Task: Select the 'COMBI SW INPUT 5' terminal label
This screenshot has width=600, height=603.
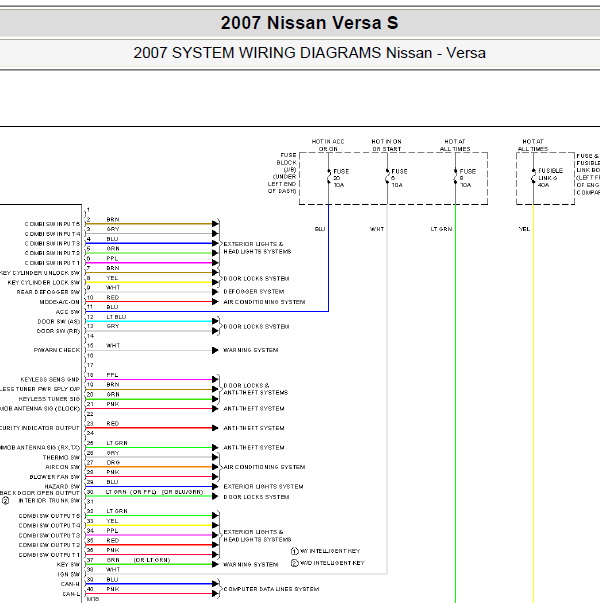Action: coord(52,224)
